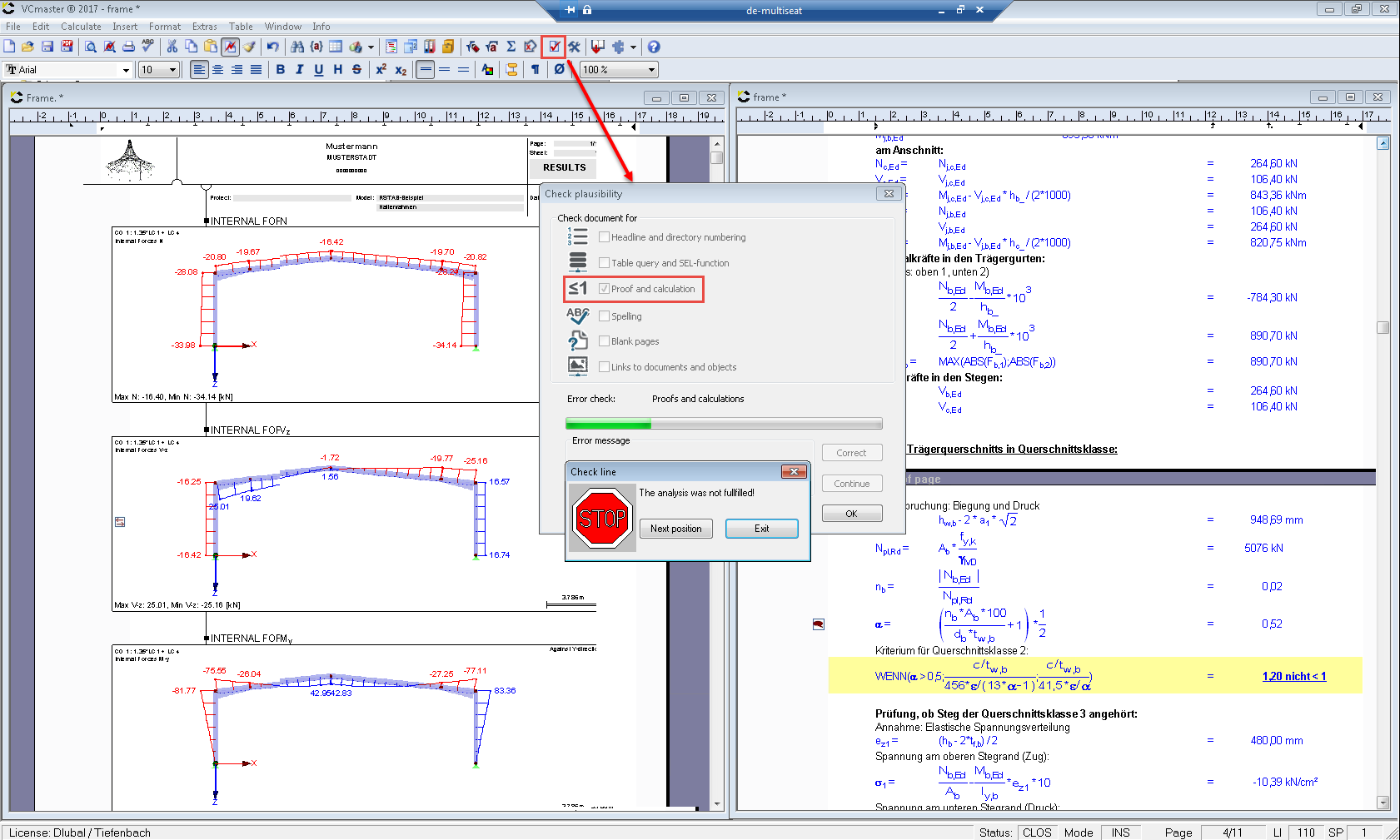The width and height of the screenshot is (1400, 840).
Task: Toggle the Proof and calculation checkbox
Action: point(605,289)
